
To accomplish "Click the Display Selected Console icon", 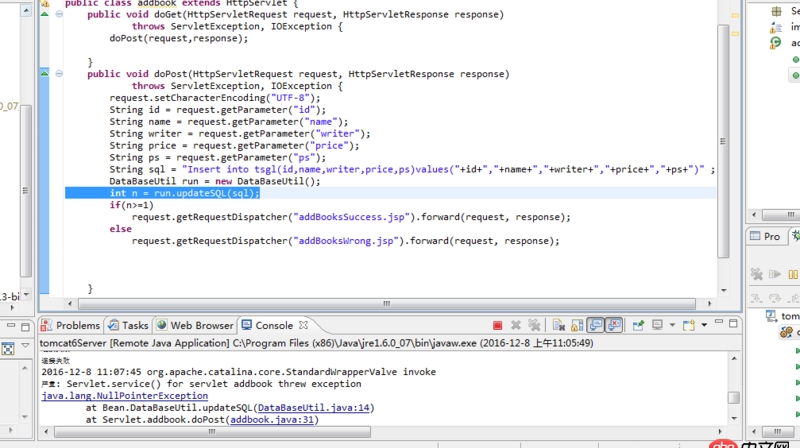I will [657, 325].
